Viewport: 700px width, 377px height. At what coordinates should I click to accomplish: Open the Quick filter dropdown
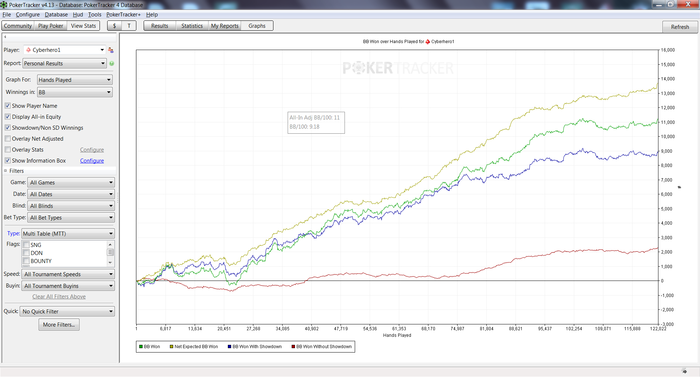click(x=67, y=311)
